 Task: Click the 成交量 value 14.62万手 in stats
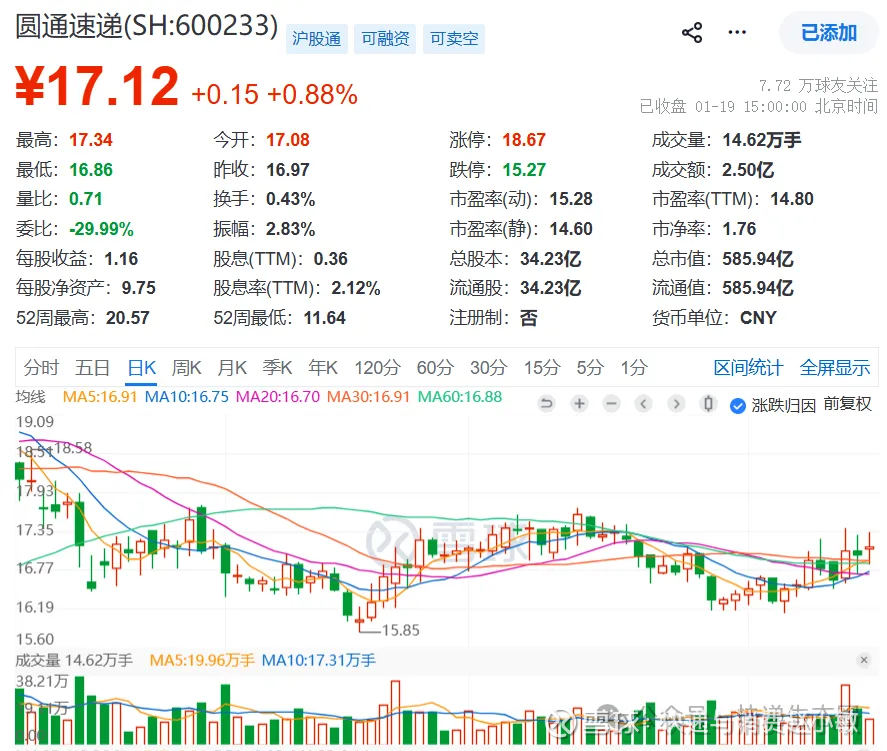pyautogui.click(x=762, y=140)
